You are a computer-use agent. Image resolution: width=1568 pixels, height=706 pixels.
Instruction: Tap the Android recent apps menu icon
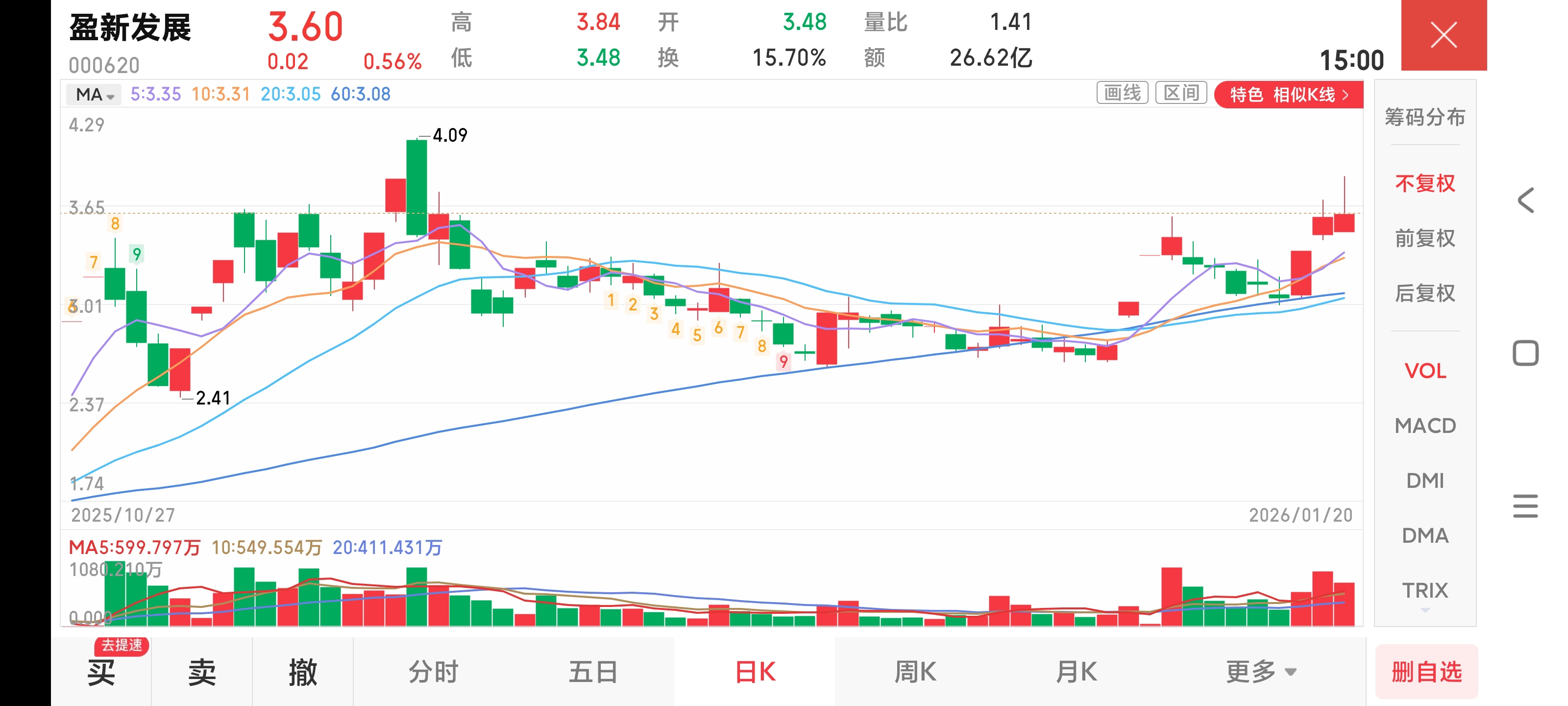coord(1525,506)
